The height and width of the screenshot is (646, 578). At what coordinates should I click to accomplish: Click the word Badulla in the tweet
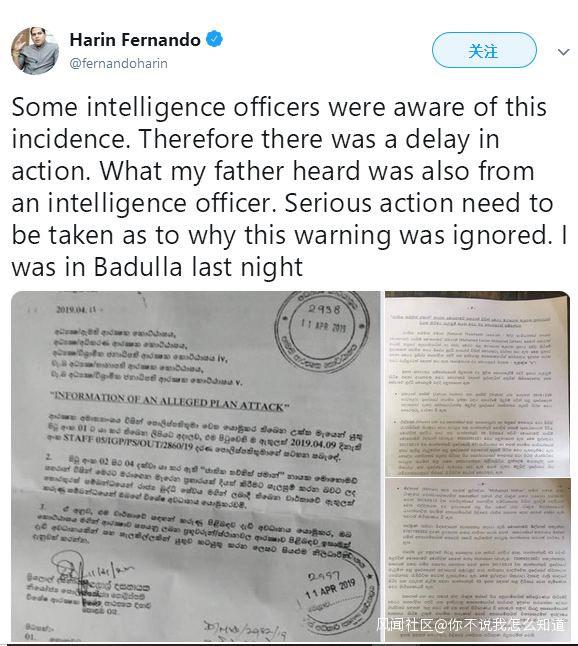pyautogui.click(x=138, y=267)
